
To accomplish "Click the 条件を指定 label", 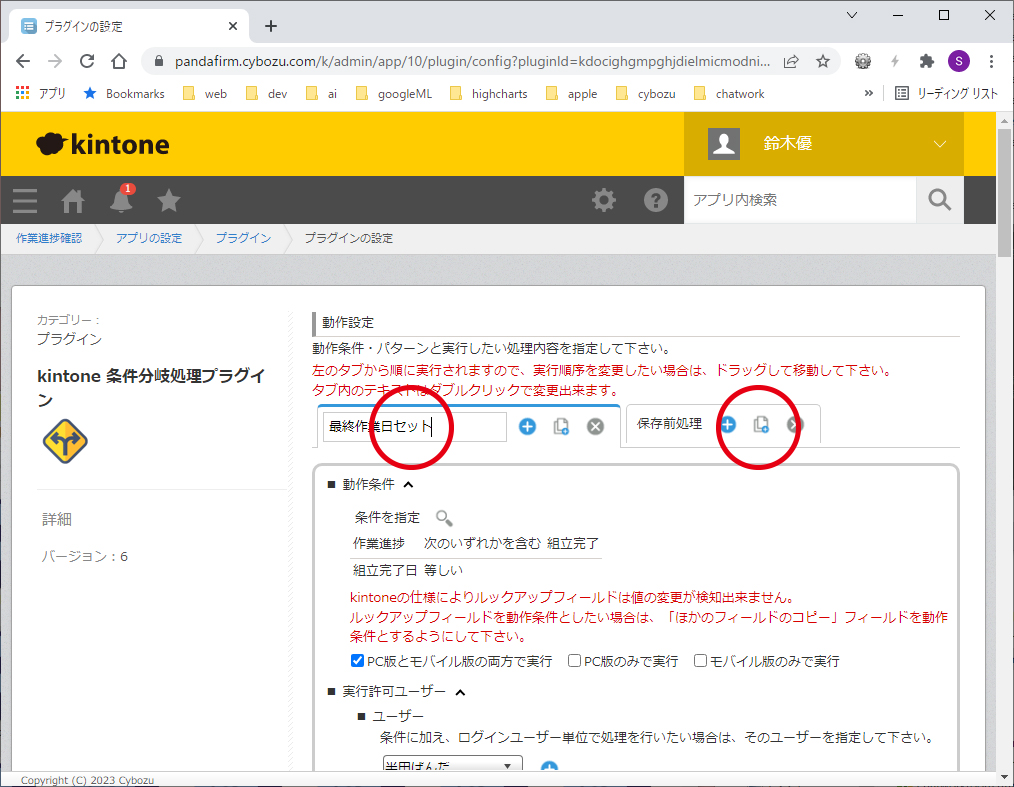I will 387,517.
